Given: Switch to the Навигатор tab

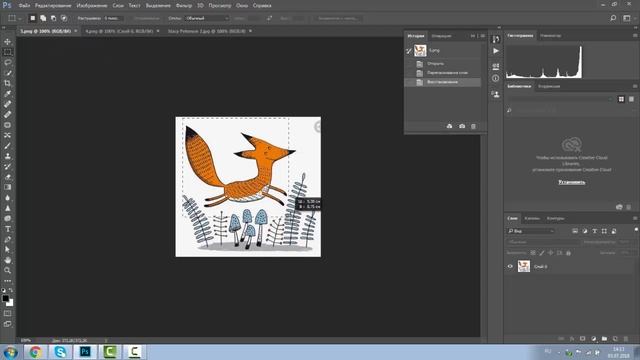Looking at the screenshot, I should pos(550,36).
